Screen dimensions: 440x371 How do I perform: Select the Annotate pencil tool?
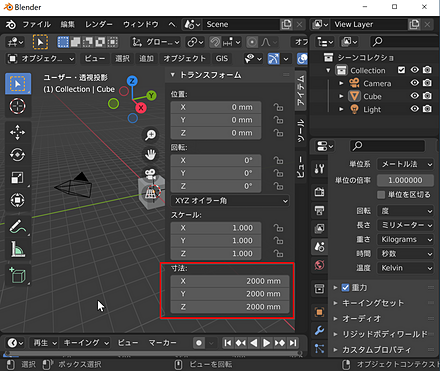18,226
